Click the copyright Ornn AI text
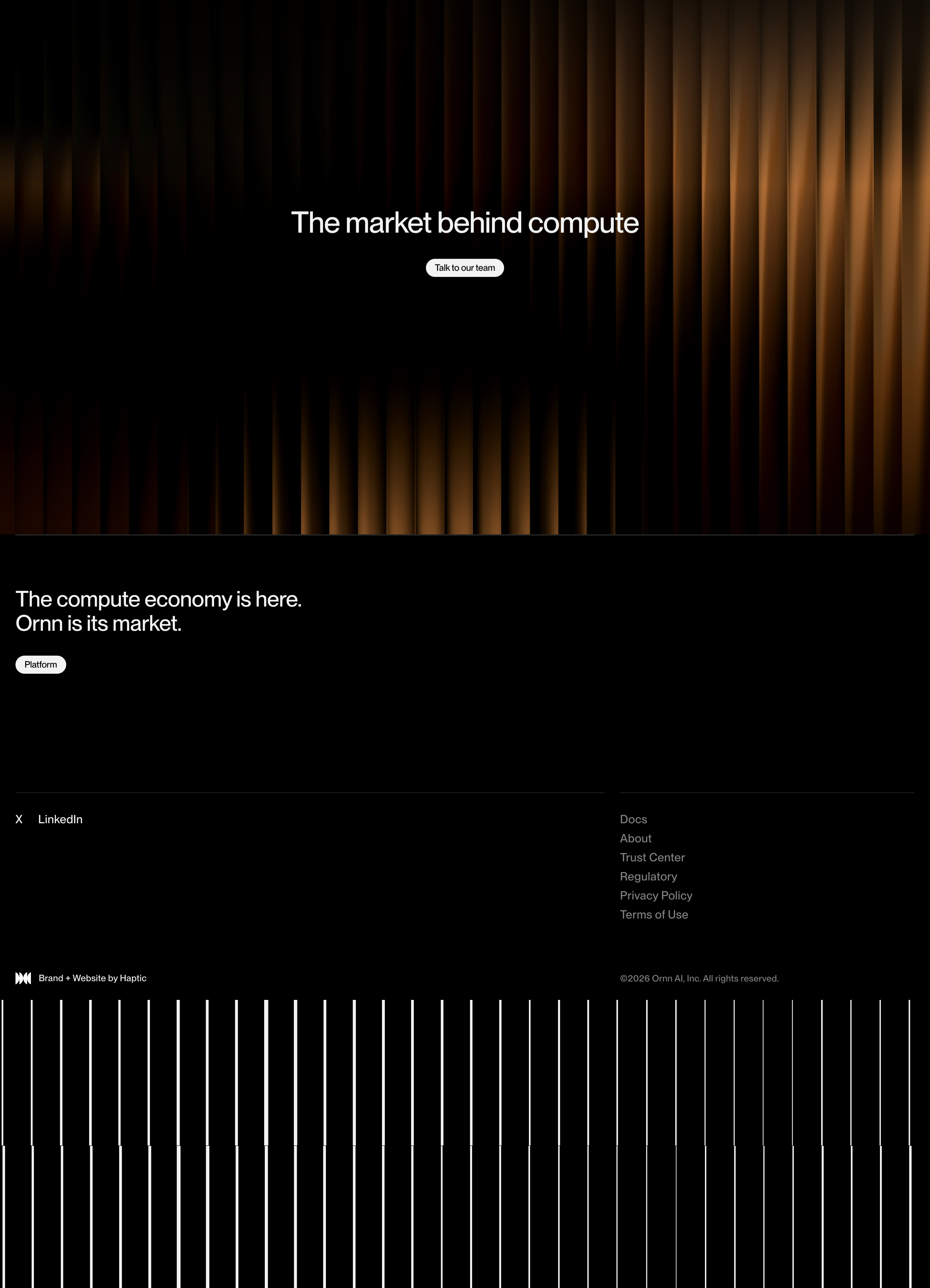Viewport: 930px width, 1288px height. pos(699,978)
